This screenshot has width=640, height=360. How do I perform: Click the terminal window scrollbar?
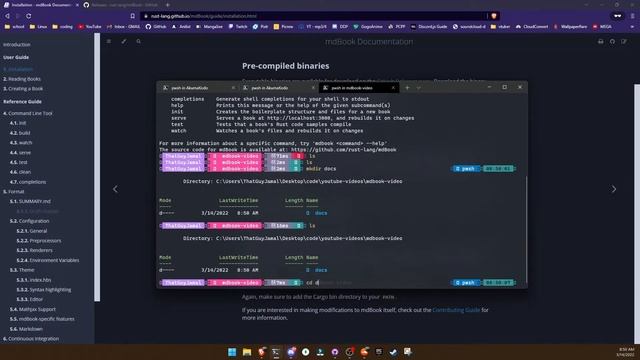click(526, 229)
